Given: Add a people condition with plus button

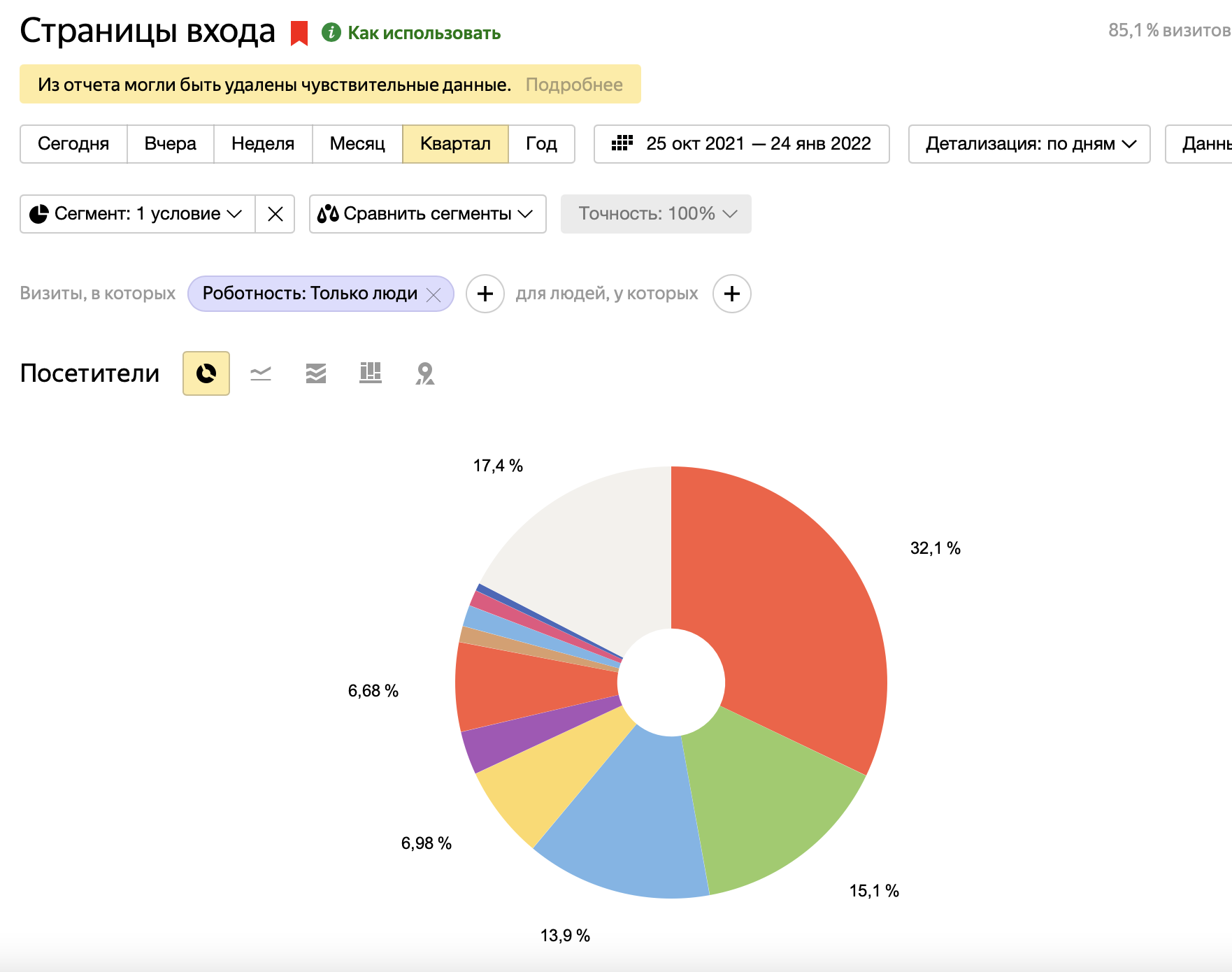Looking at the screenshot, I should (732, 294).
